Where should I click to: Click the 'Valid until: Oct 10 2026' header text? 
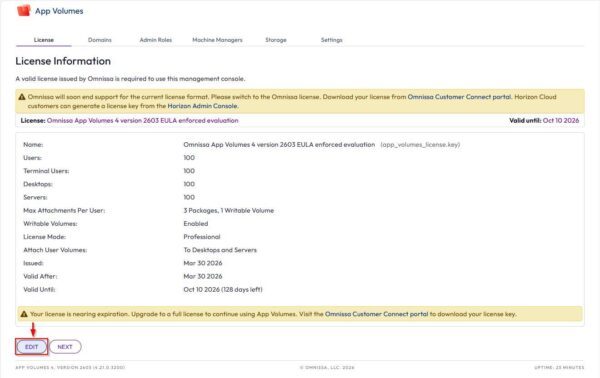pyautogui.click(x=544, y=121)
